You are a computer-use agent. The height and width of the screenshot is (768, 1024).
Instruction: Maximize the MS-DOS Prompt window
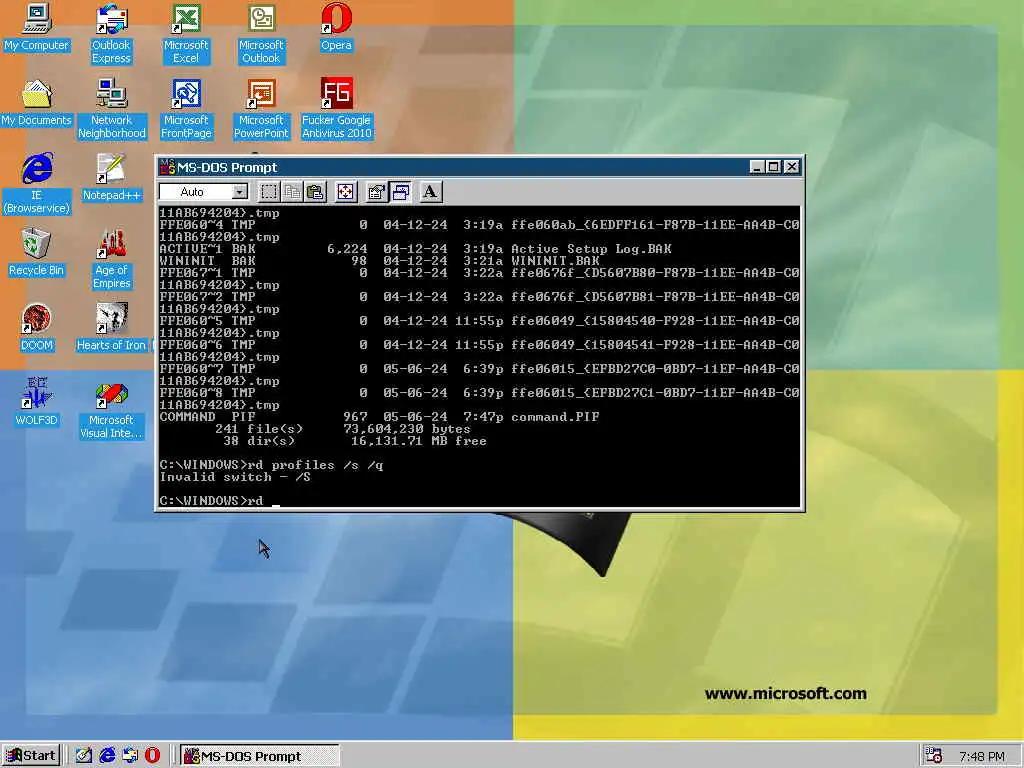tap(773, 167)
